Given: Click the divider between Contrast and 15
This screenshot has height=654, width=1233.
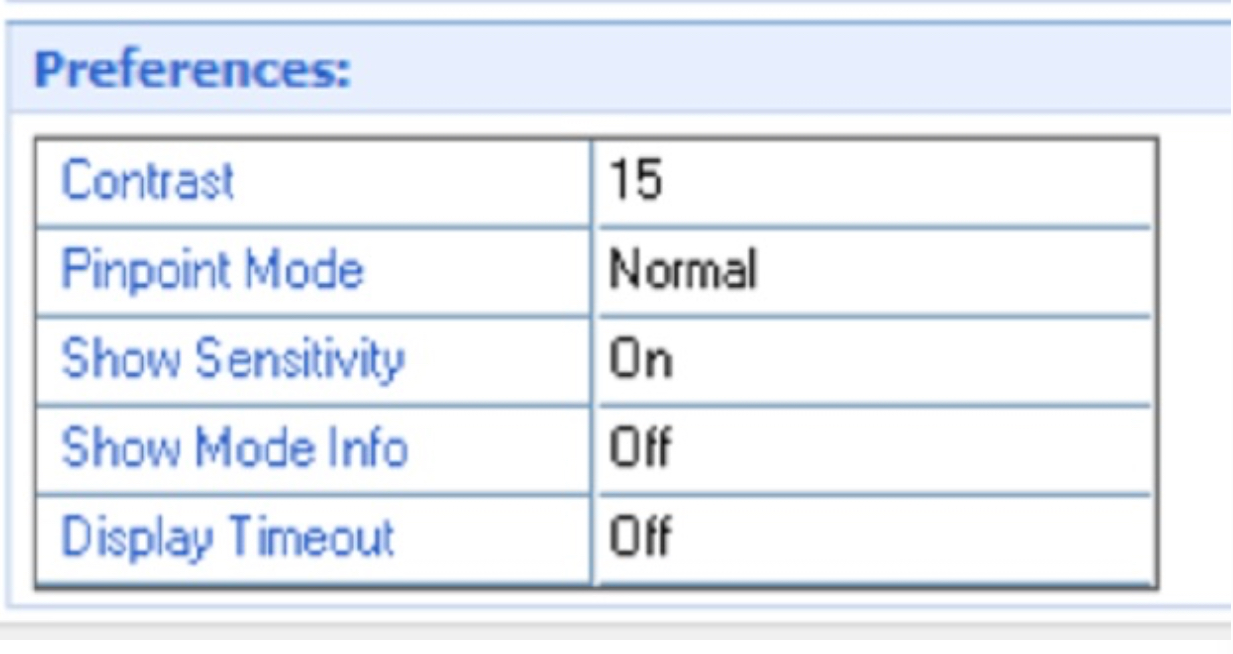Looking at the screenshot, I should (594, 183).
